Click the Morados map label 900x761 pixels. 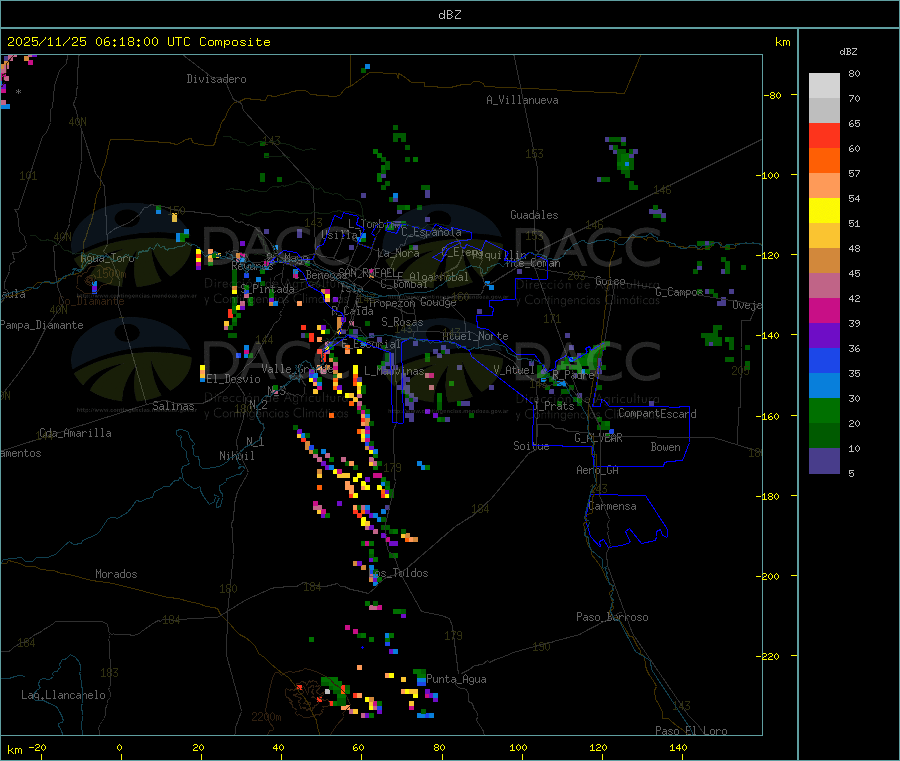(x=116, y=574)
